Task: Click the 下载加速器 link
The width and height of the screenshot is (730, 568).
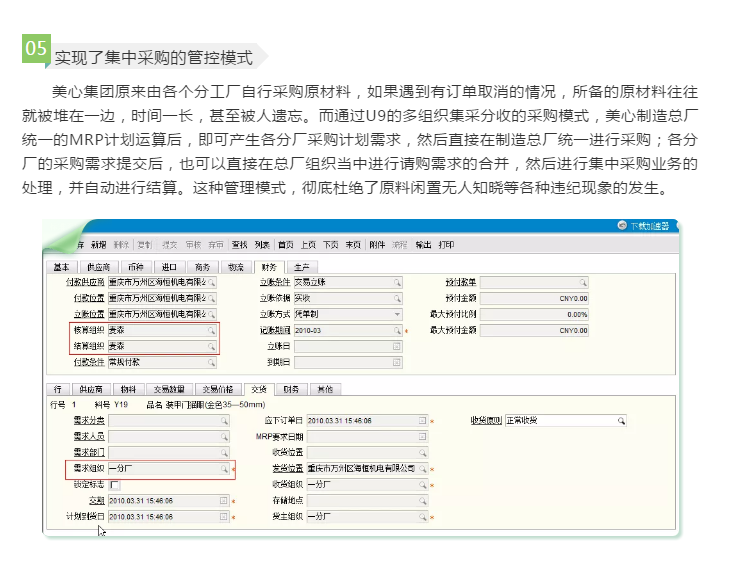Action: coord(650,226)
